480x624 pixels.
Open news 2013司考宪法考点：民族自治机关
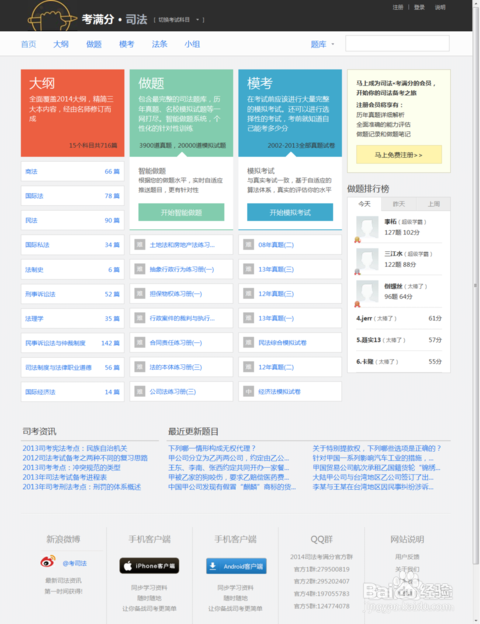tap(75, 448)
